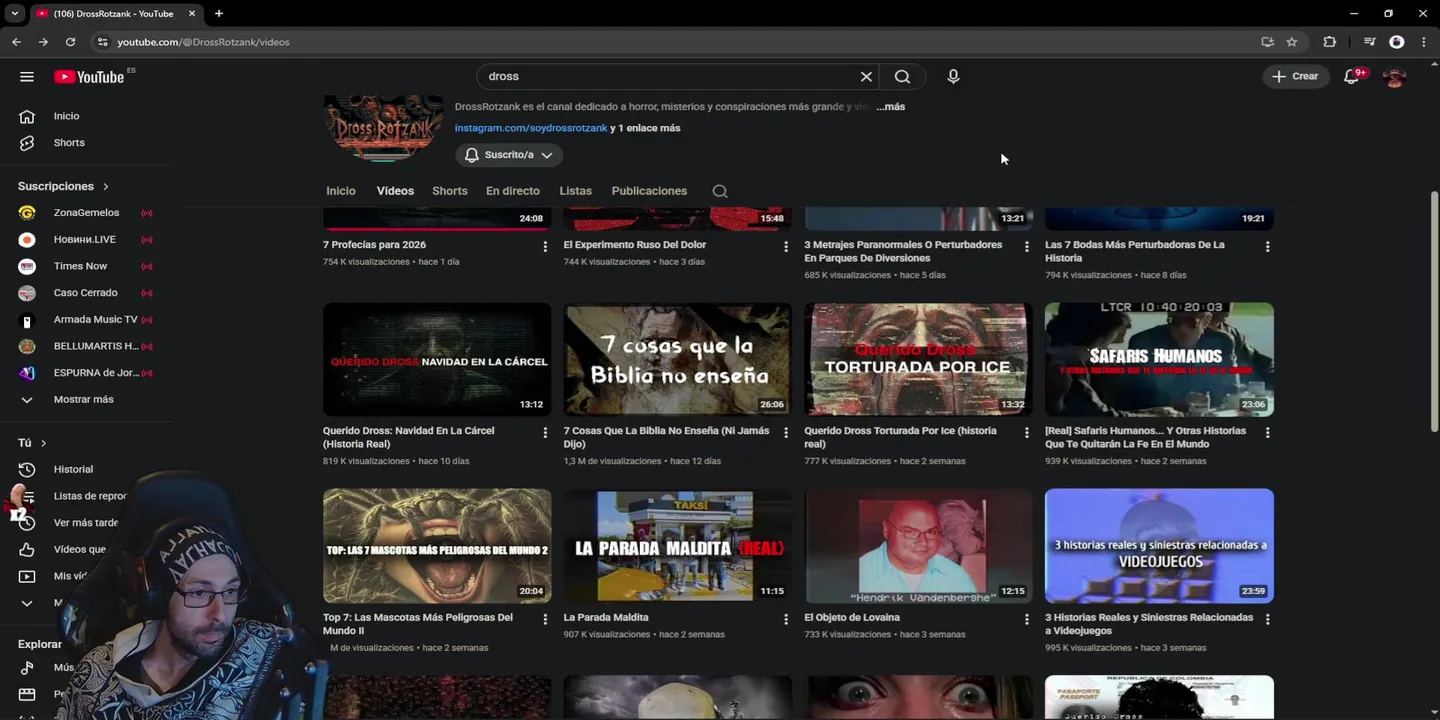1440x720 pixels.
Task: Open options for 3 Metrajes Paranormales video
Action: 1027,246
